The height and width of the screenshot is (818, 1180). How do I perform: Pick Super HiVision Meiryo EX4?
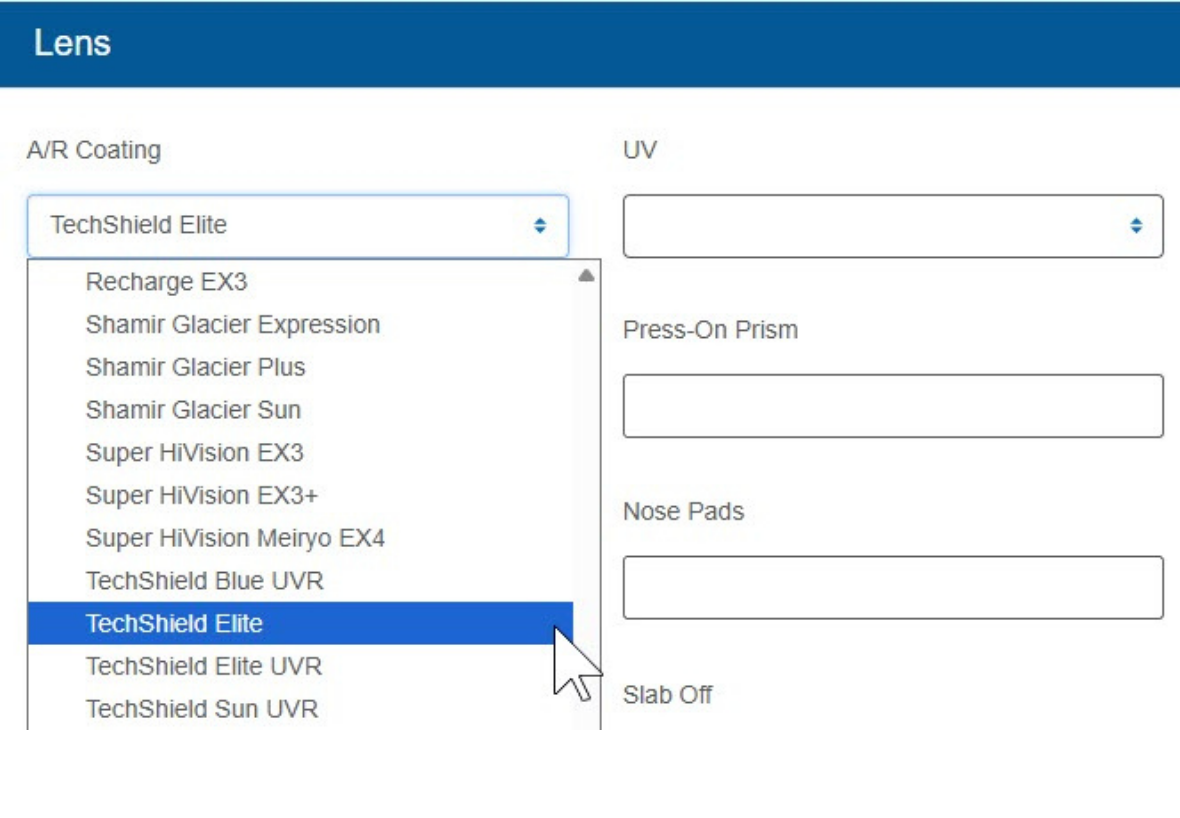click(235, 538)
